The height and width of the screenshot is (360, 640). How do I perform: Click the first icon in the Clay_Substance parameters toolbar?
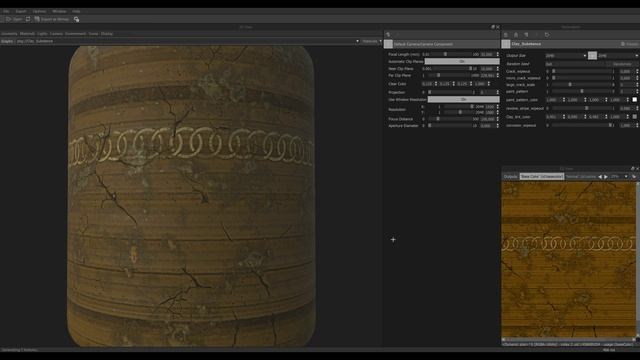[505, 35]
